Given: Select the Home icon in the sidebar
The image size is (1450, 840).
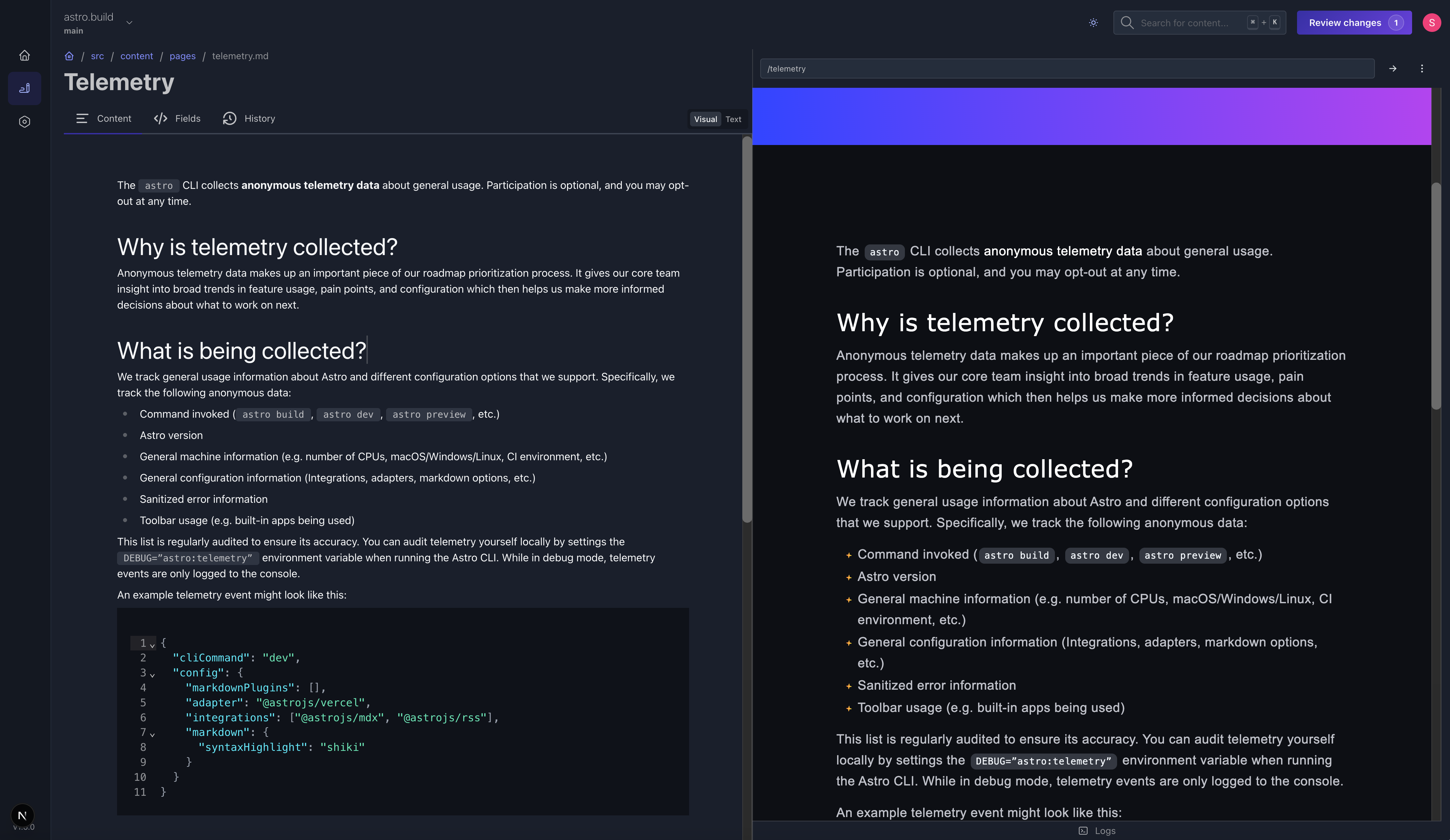Looking at the screenshot, I should [x=24, y=55].
